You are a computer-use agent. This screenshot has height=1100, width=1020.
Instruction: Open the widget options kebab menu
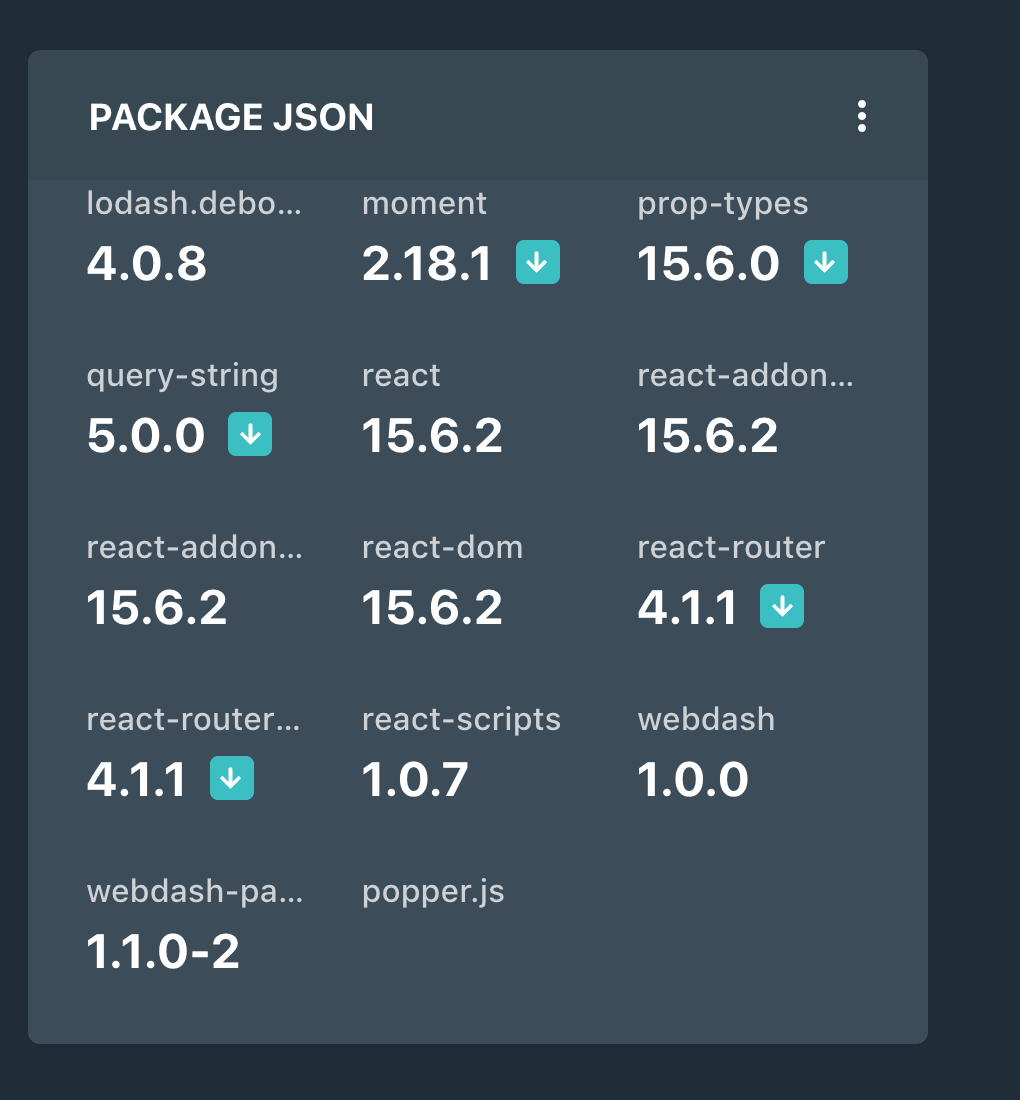[x=862, y=117]
